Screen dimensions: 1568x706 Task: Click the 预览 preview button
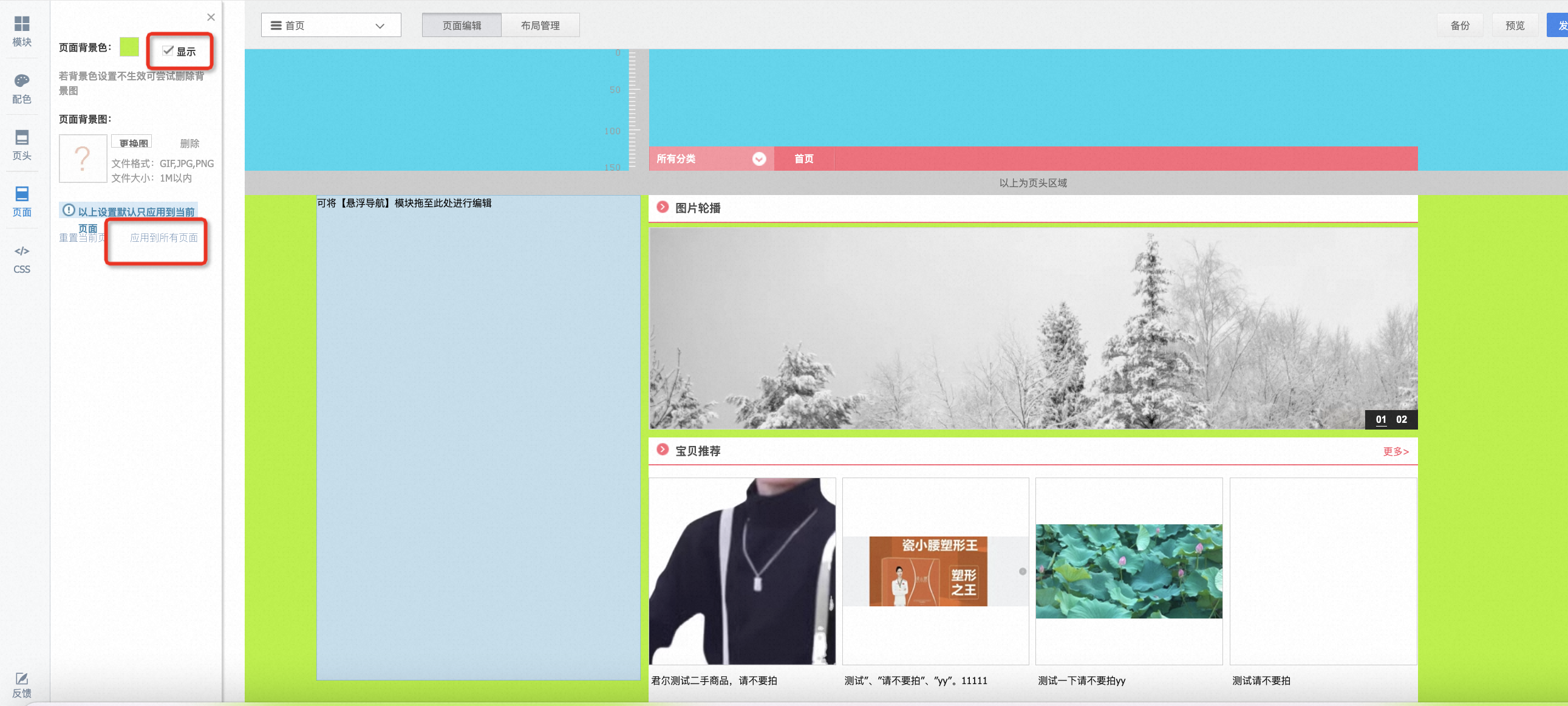(x=1515, y=25)
